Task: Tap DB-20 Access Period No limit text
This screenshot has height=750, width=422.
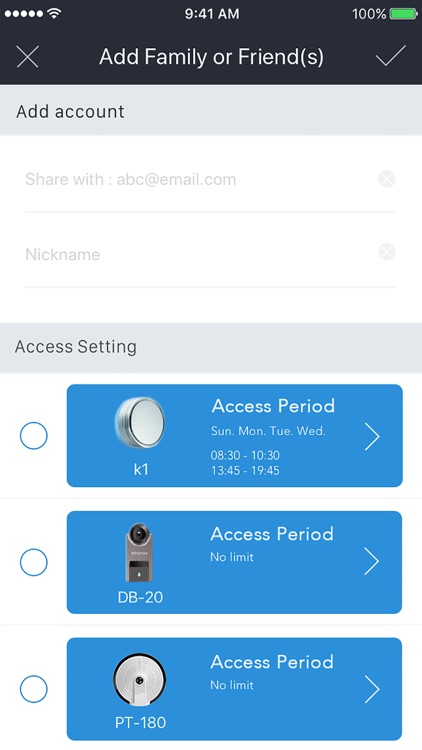Action: (232, 557)
